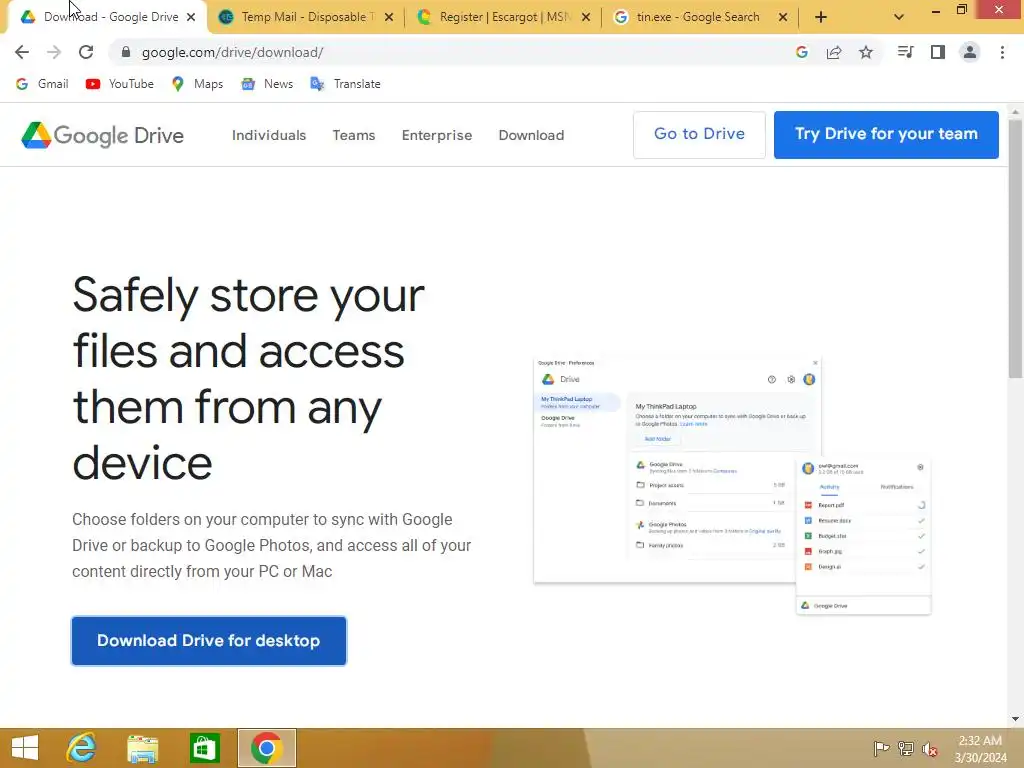This screenshot has height=768, width=1024.
Task: Open the Individuals nav item
Action: tap(269, 135)
